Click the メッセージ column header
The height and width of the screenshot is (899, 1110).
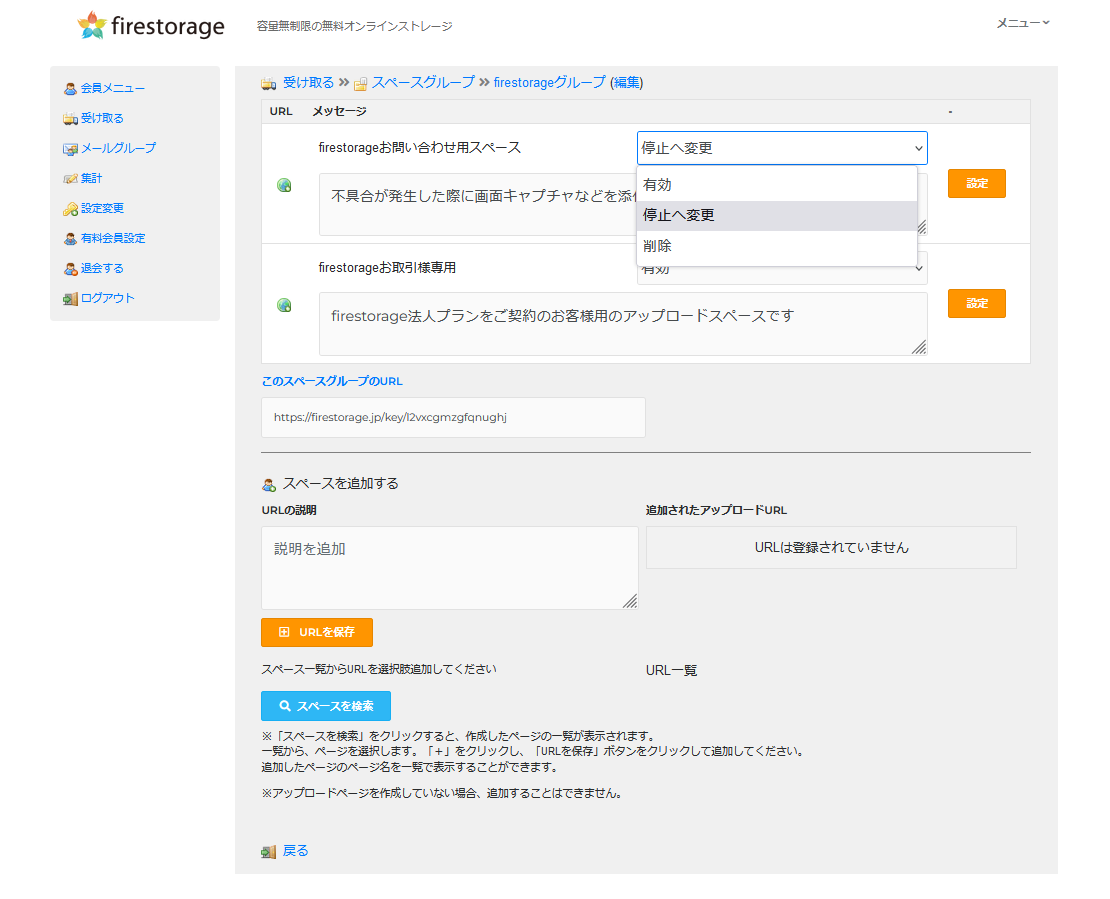coord(340,111)
